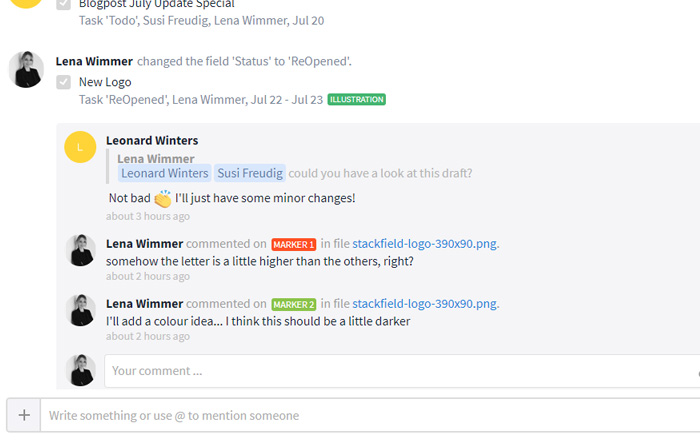The image size is (700, 440).
Task: Click the quoted Lena Wimmer name in reply
Action: pos(155,159)
